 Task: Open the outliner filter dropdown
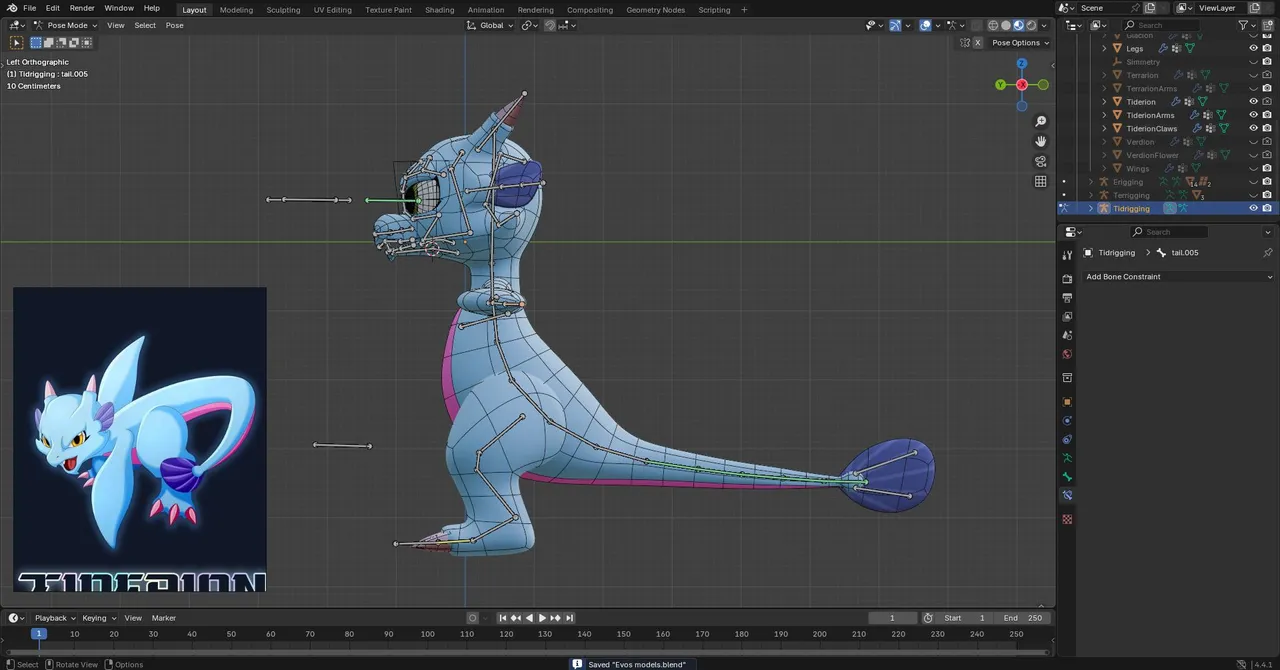pyautogui.click(x=1246, y=25)
